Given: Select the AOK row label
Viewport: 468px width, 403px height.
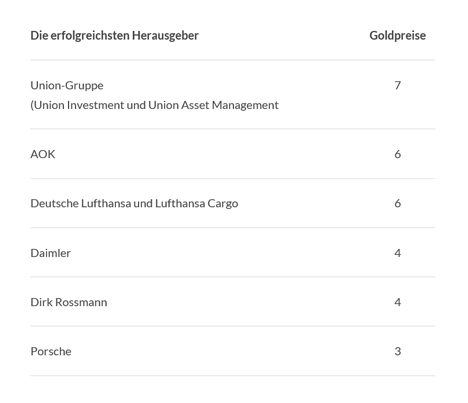Looking at the screenshot, I should click(43, 154).
